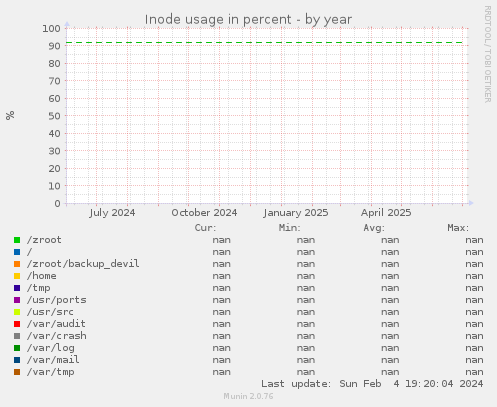Click the 'Munin 2.0.76' version footer
Viewport: 497px width, 407px height.
coord(248,396)
